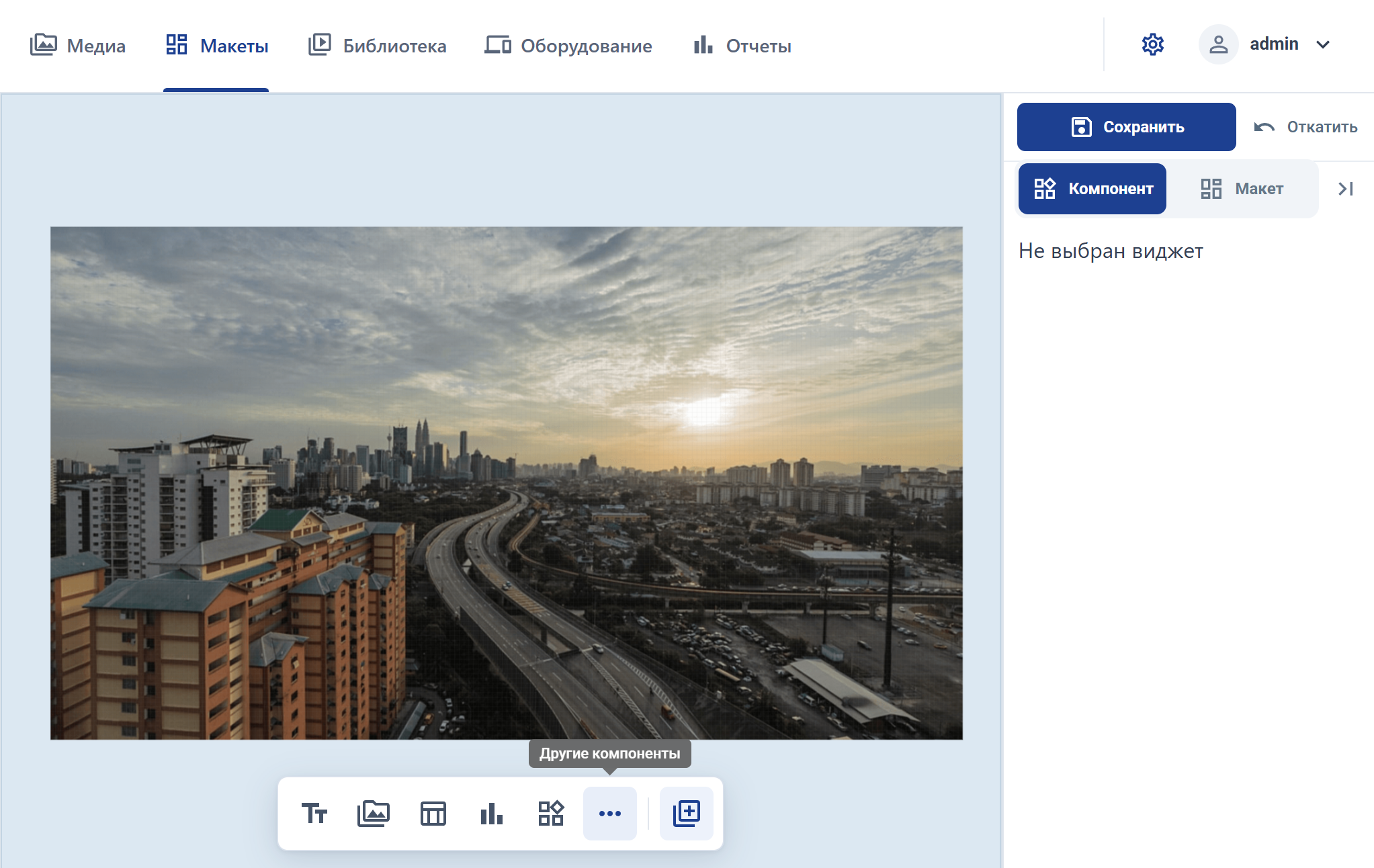The image size is (1374, 868).
Task: Switch to the Макет tab
Action: [x=1242, y=189]
